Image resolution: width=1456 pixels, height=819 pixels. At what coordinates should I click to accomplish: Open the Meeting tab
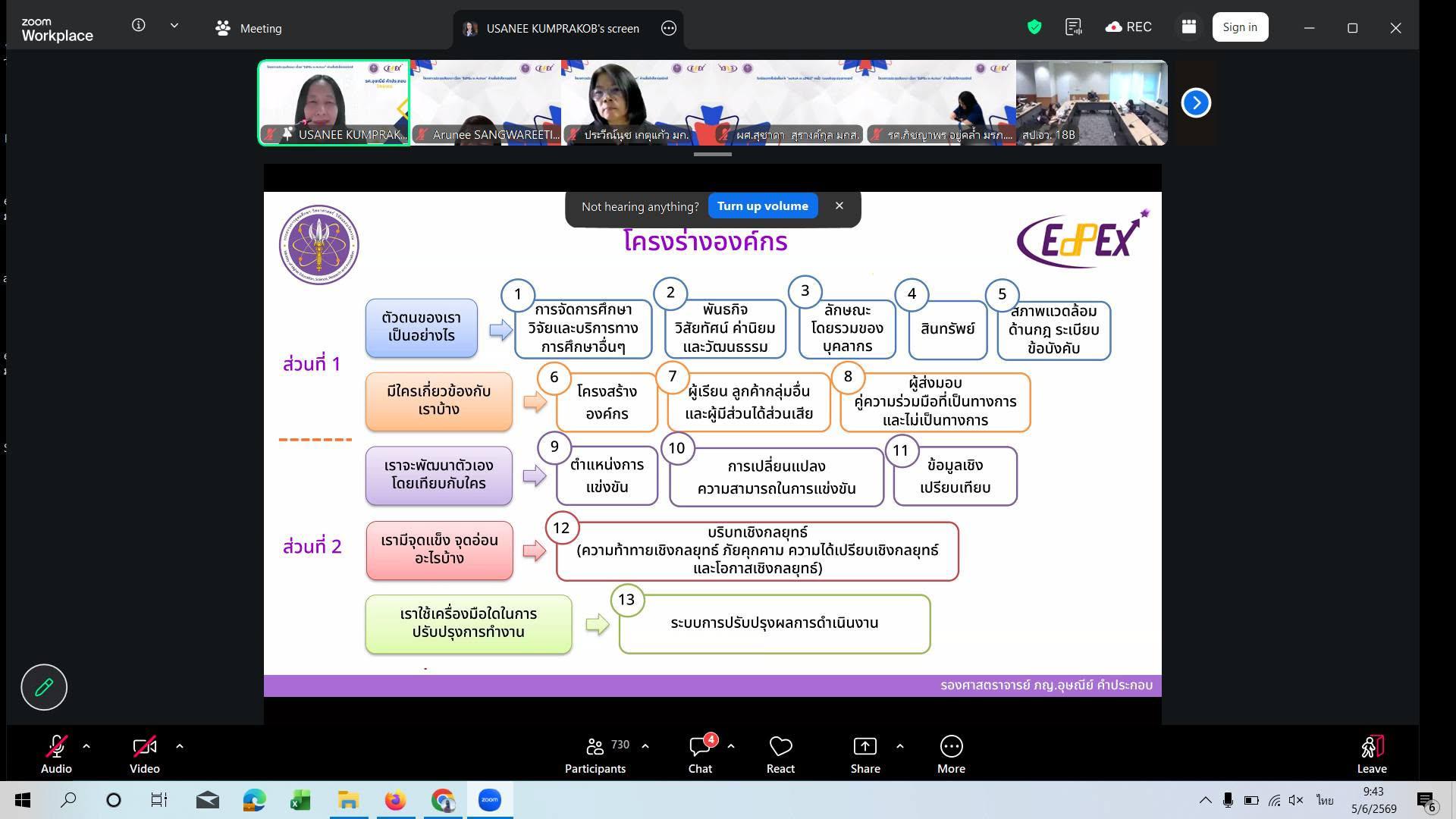point(248,28)
